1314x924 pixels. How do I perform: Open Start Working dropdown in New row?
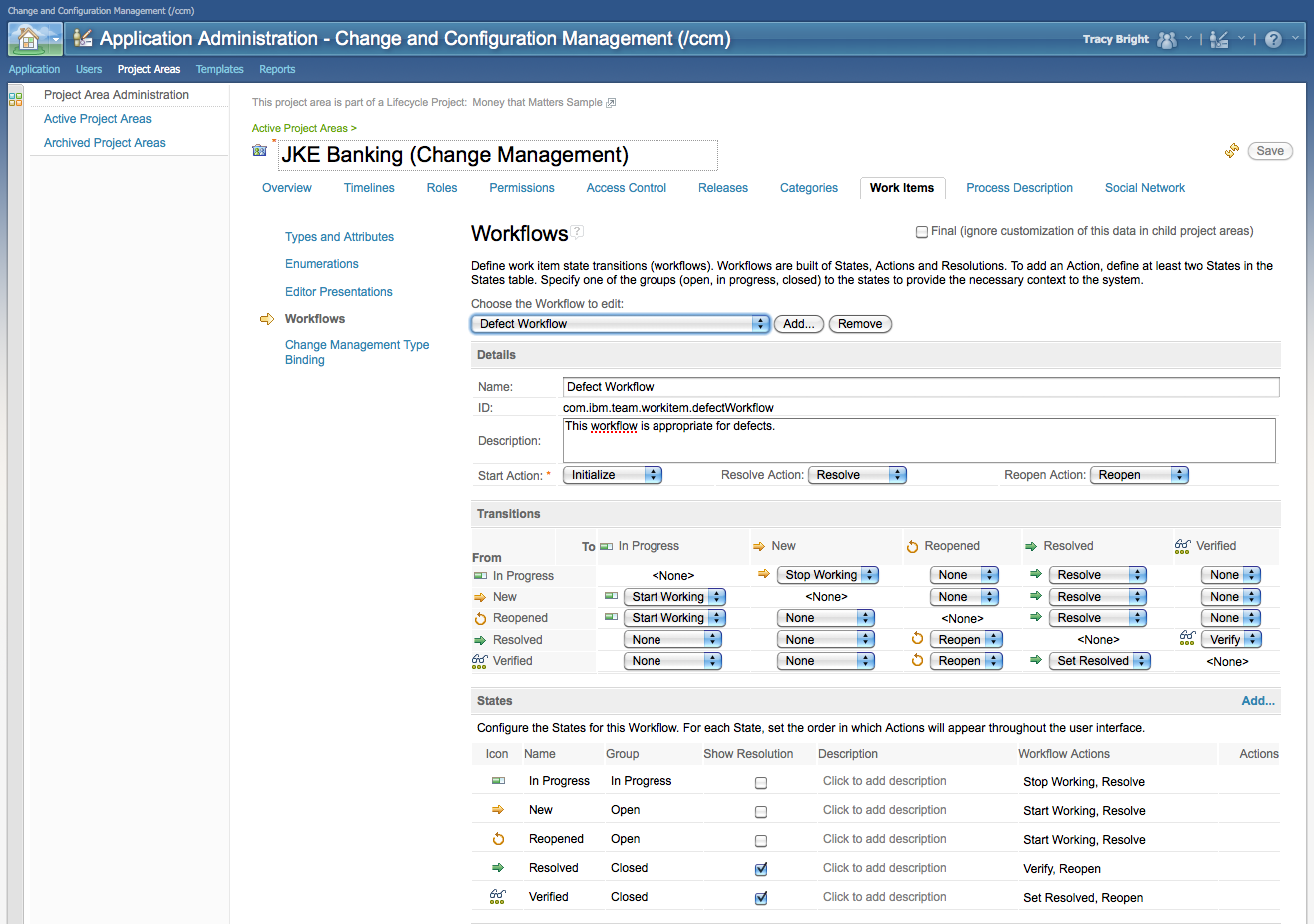pyautogui.click(x=674, y=597)
